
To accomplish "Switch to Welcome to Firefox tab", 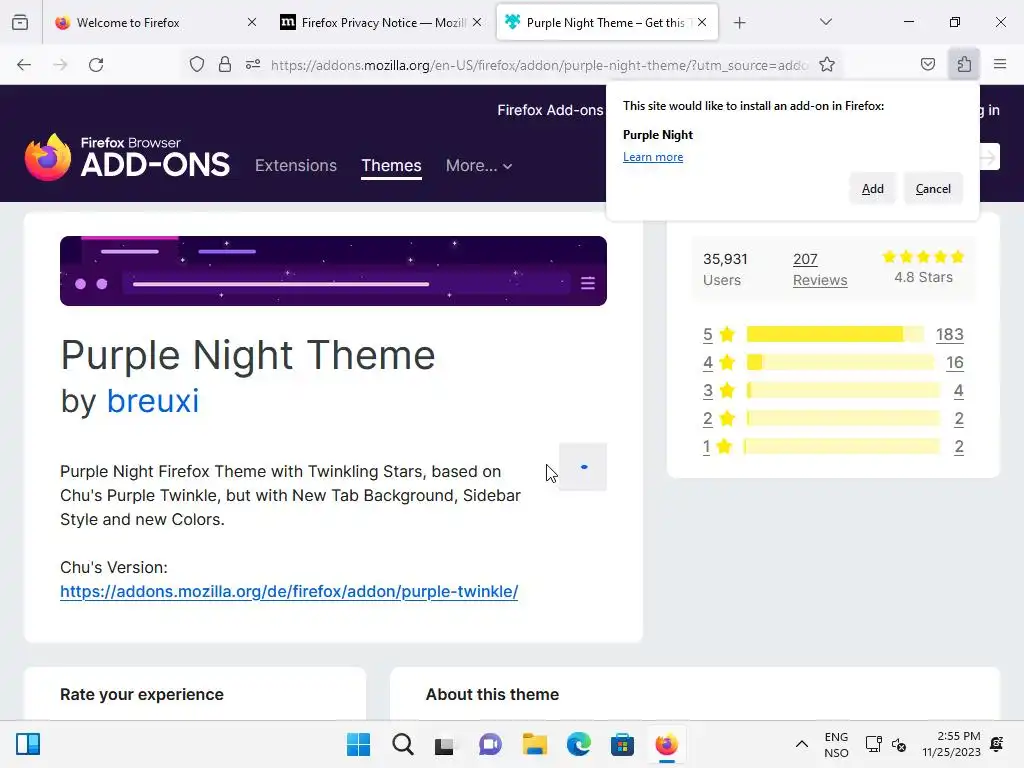I will click(155, 23).
